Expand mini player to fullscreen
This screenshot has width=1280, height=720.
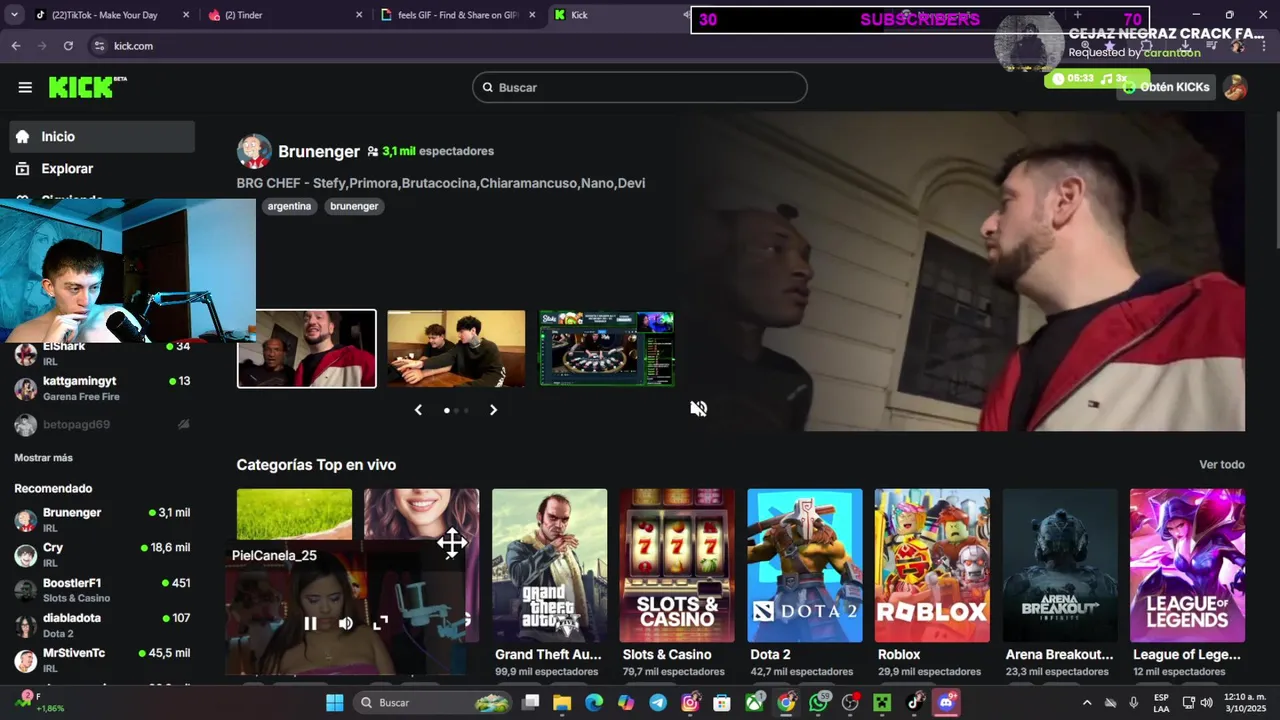[380, 623]
